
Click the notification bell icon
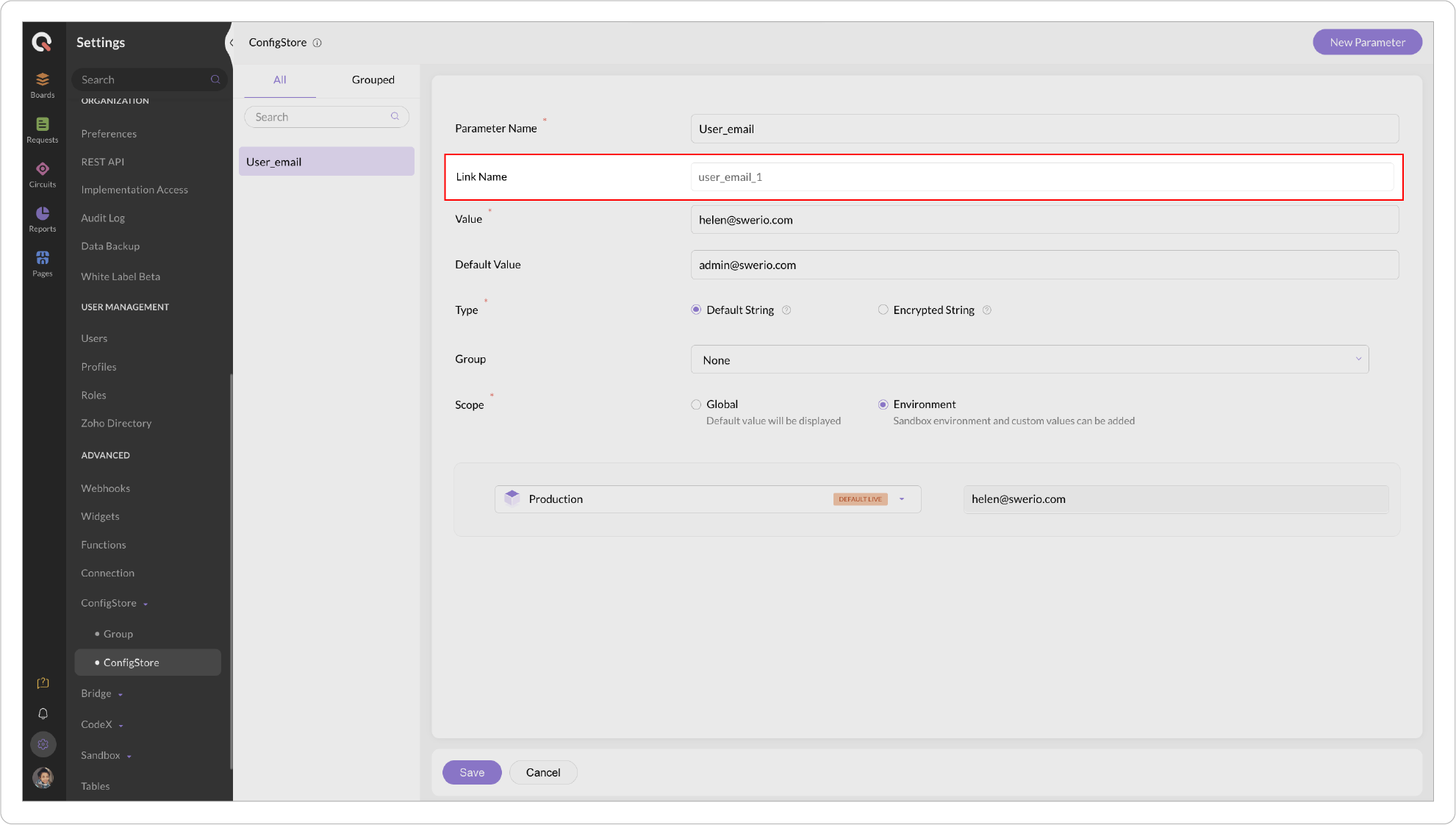pos(43,713)
